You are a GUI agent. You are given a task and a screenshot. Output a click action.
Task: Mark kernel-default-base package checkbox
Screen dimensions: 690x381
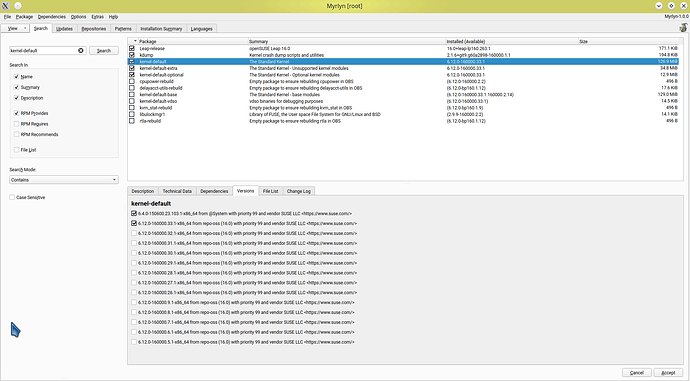(132, 95)
